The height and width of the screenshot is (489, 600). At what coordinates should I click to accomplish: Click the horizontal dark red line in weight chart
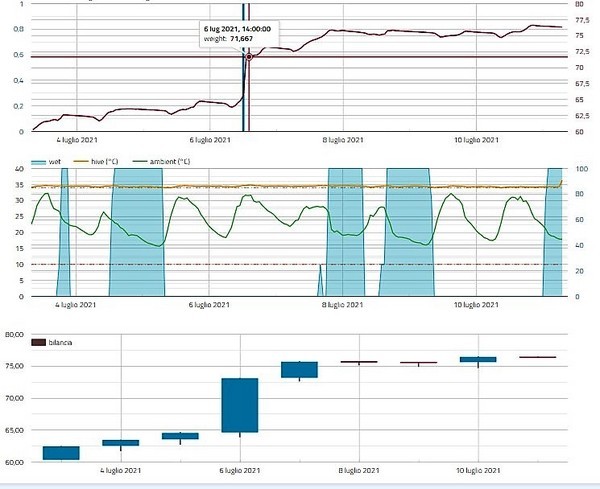[x=400, y=57]
